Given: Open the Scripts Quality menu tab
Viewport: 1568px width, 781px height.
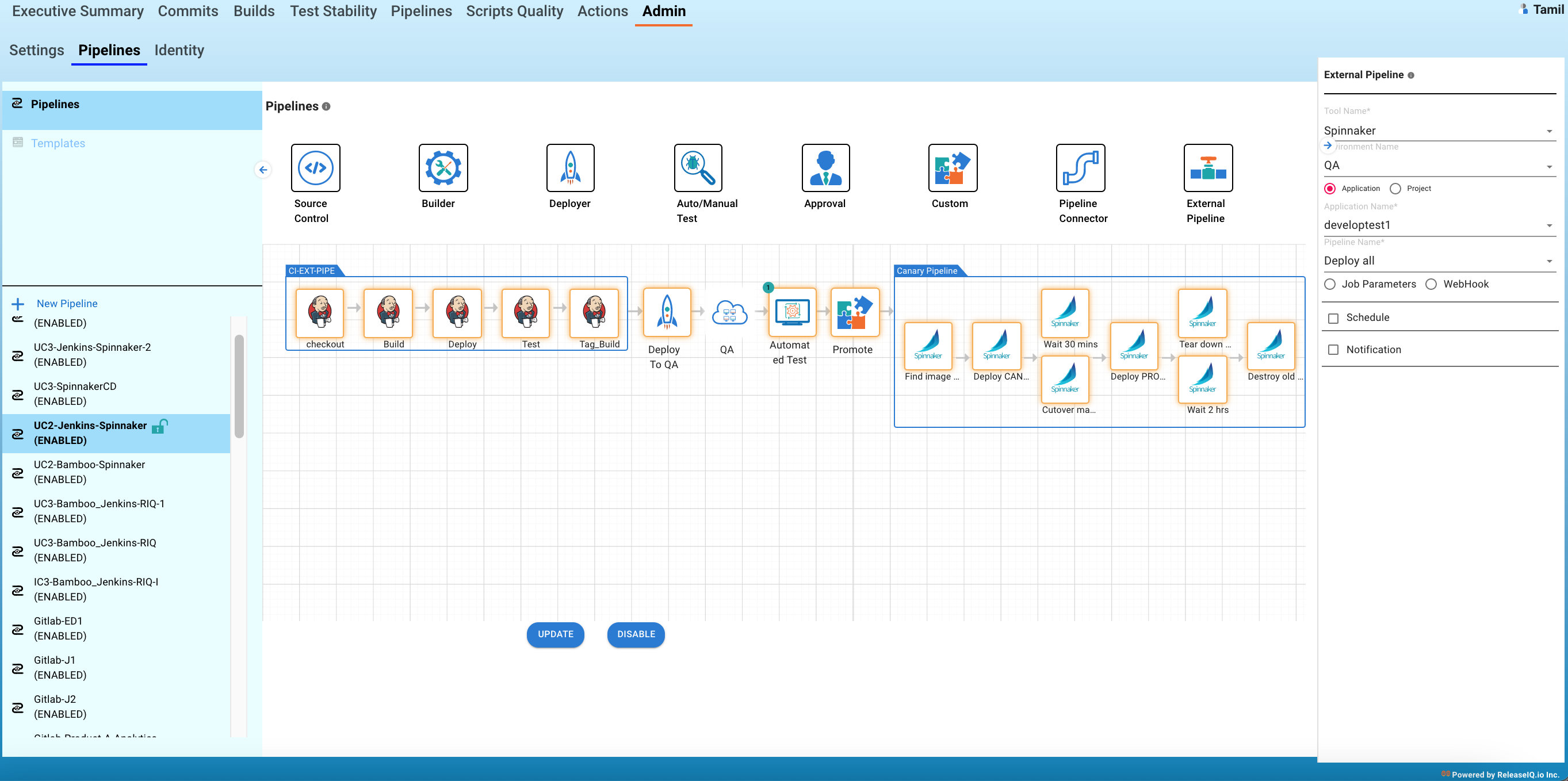Looking at the screenshot, I should click(514, 11).
